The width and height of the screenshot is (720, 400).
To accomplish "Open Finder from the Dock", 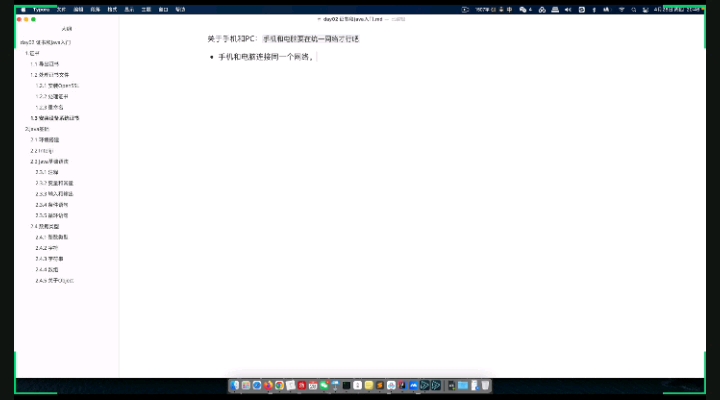I will (235, 385).
